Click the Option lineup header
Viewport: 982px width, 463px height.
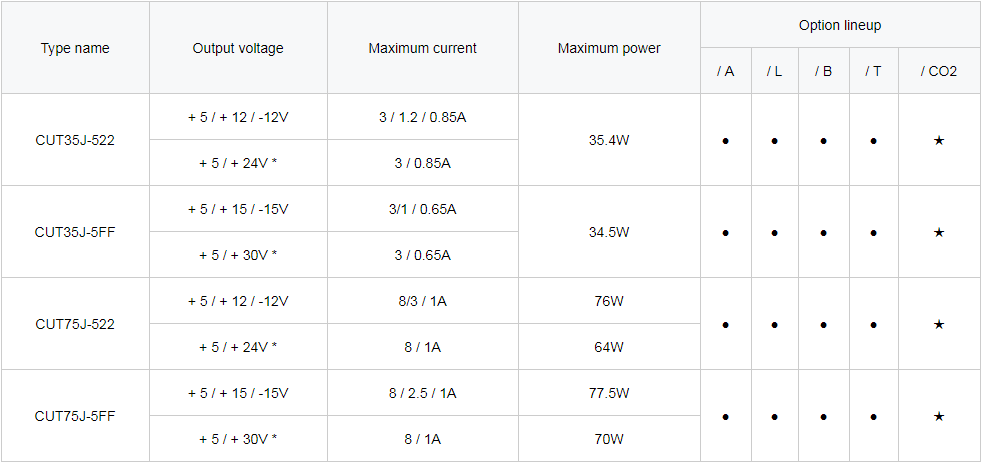pos(840,26)
